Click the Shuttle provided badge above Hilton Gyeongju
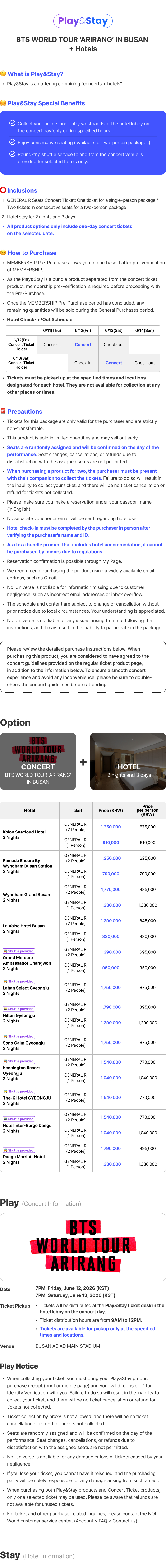 point(19,1008)
